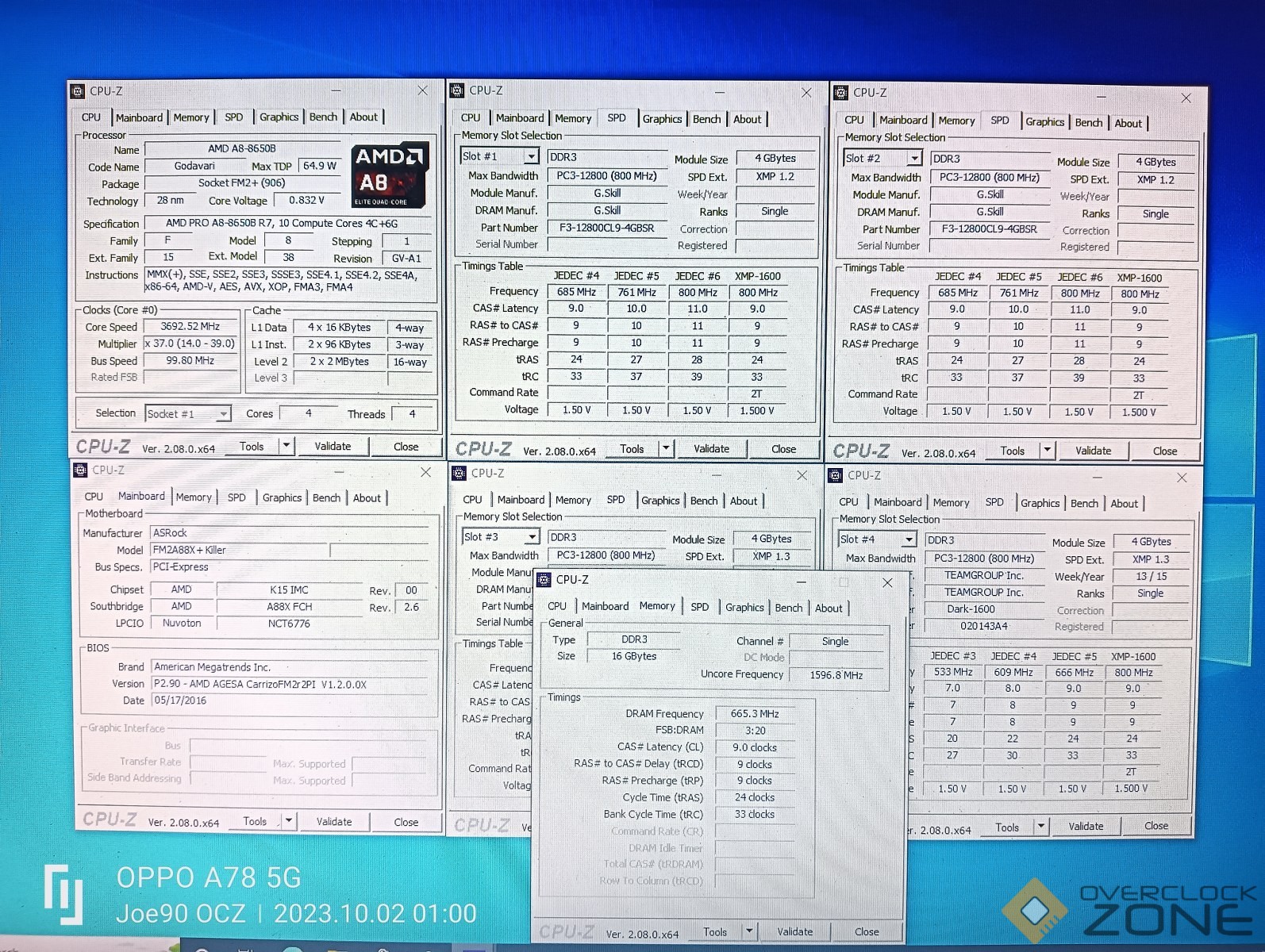Expand the Tools arrow in the Slot #1 window
This screenshot has height=952, width=1265.
[666, 448]
